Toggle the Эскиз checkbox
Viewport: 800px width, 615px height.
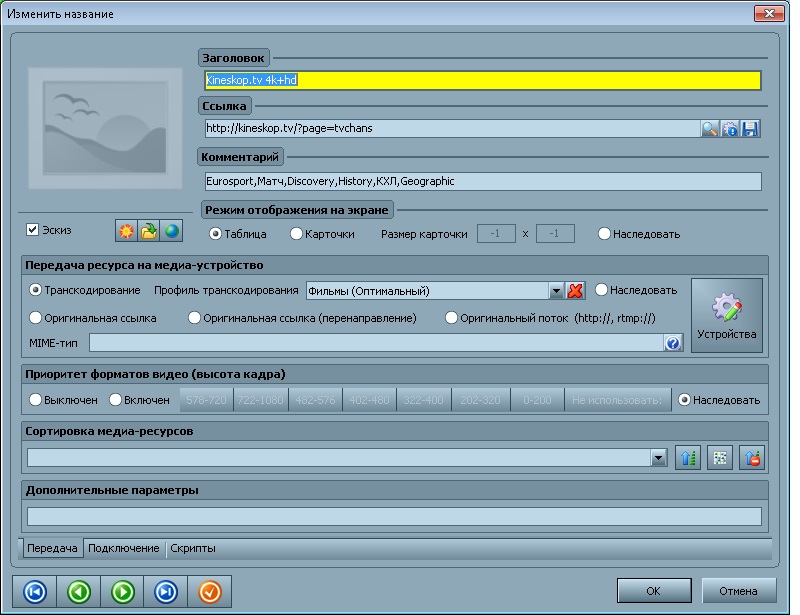point(33,229)
